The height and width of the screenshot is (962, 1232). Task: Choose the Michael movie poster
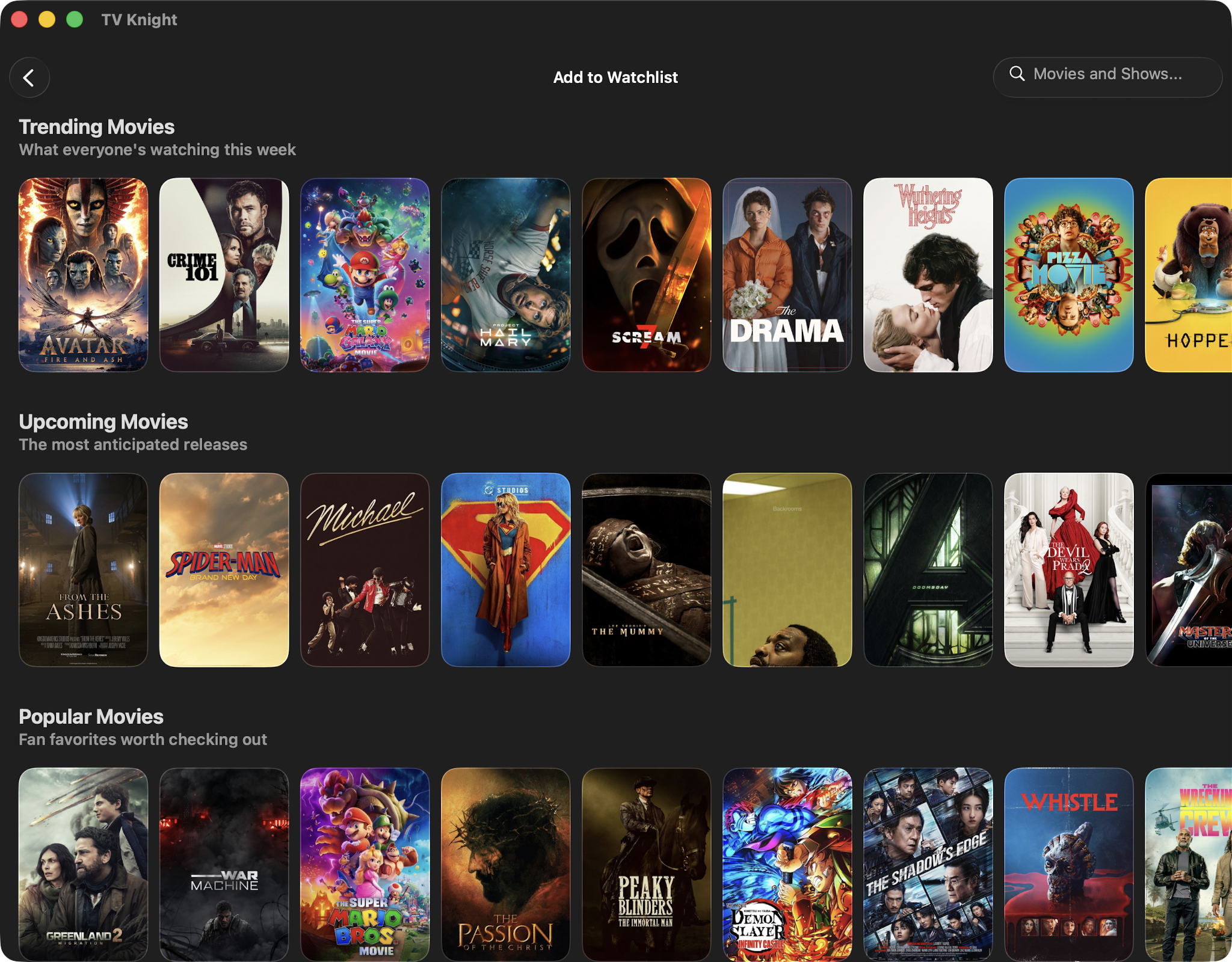click(x=365, y=569)
